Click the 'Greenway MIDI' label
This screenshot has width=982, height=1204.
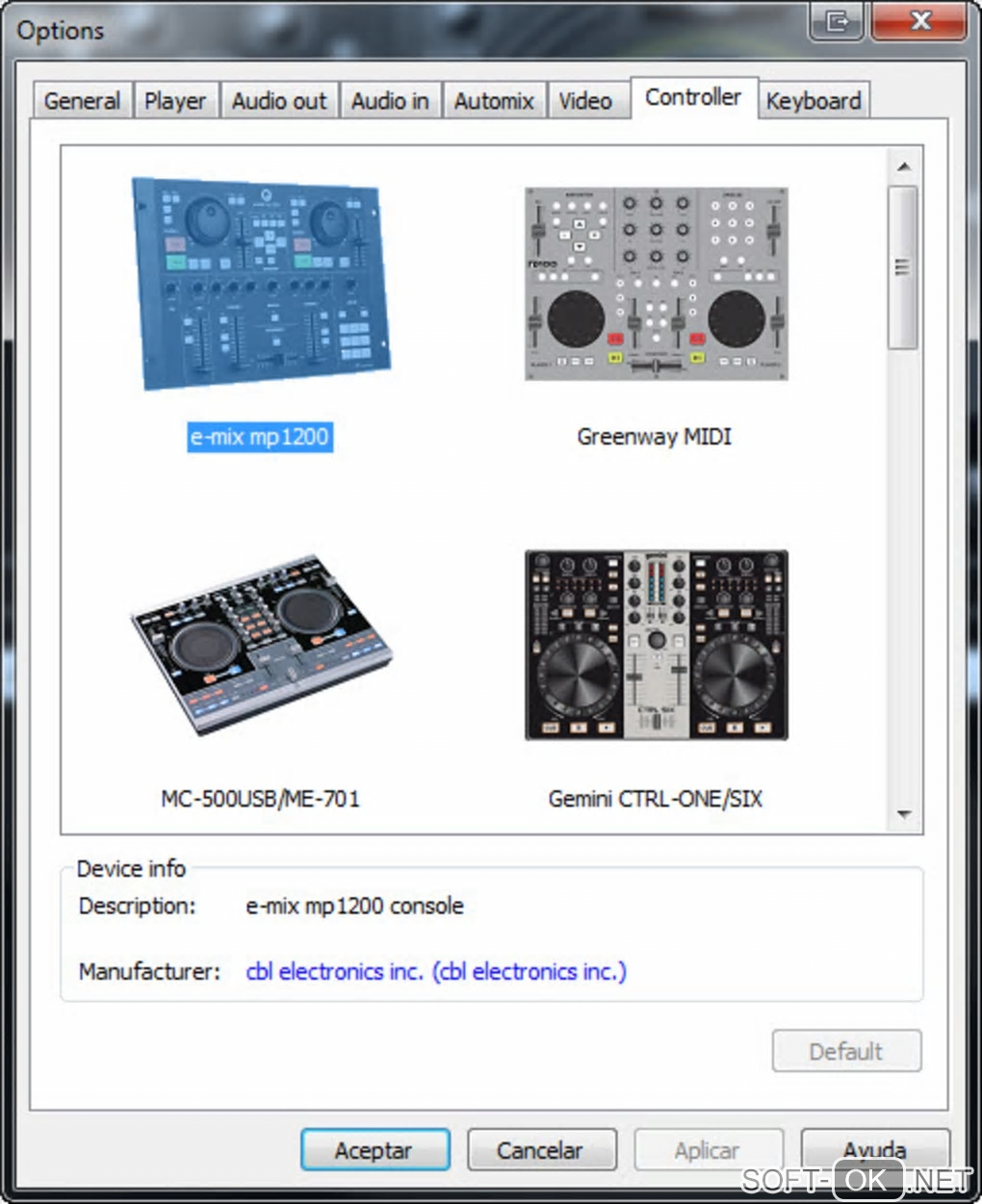point(655,437)
